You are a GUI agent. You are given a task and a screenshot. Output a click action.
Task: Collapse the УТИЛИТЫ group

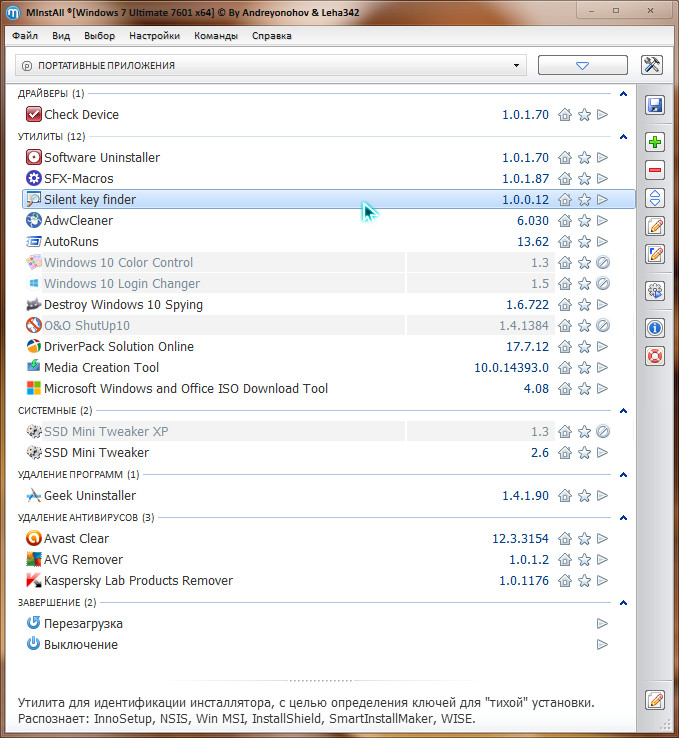coord(623,136)
